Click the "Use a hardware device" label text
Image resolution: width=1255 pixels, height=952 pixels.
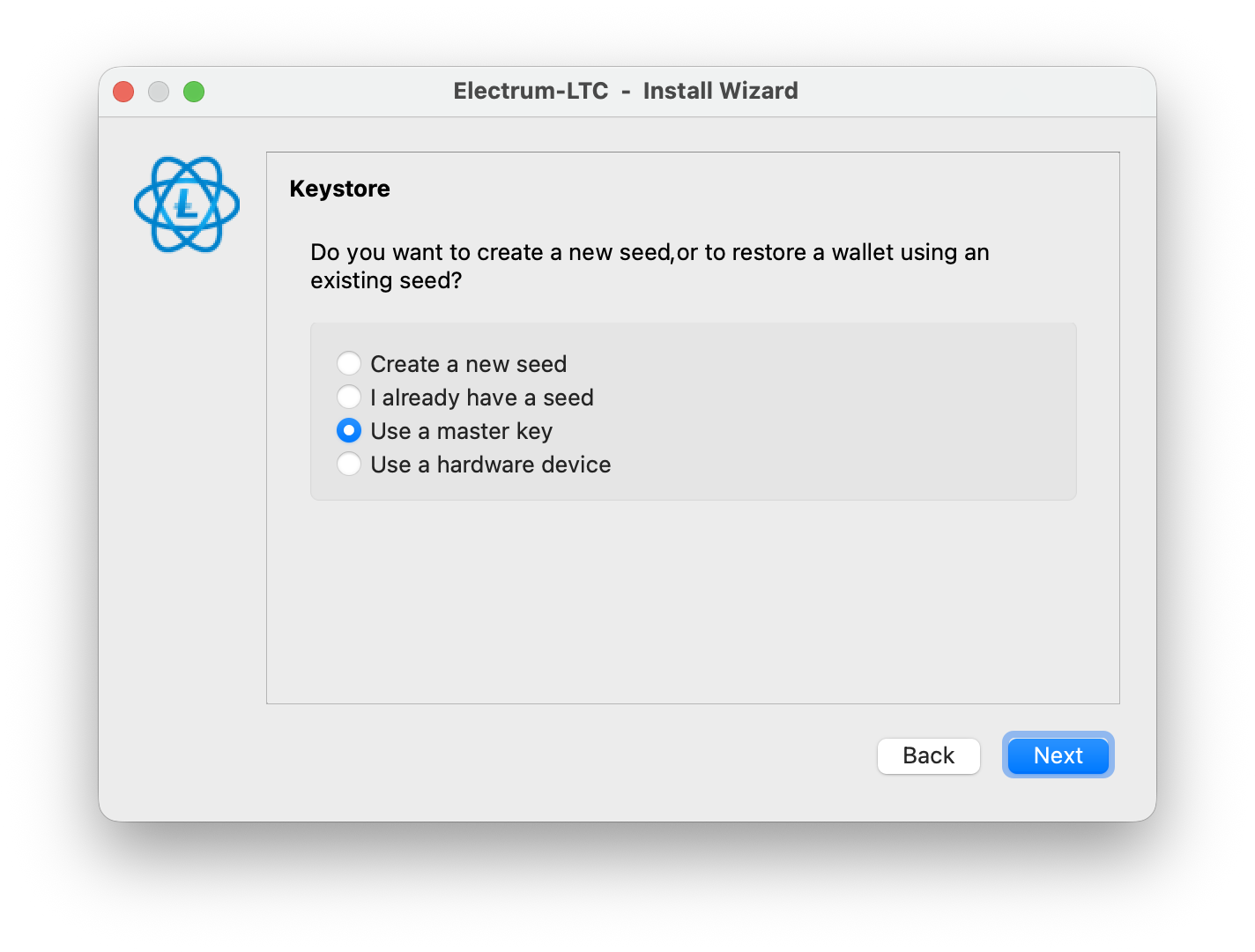pyautogui.click(x=490, y=465)
